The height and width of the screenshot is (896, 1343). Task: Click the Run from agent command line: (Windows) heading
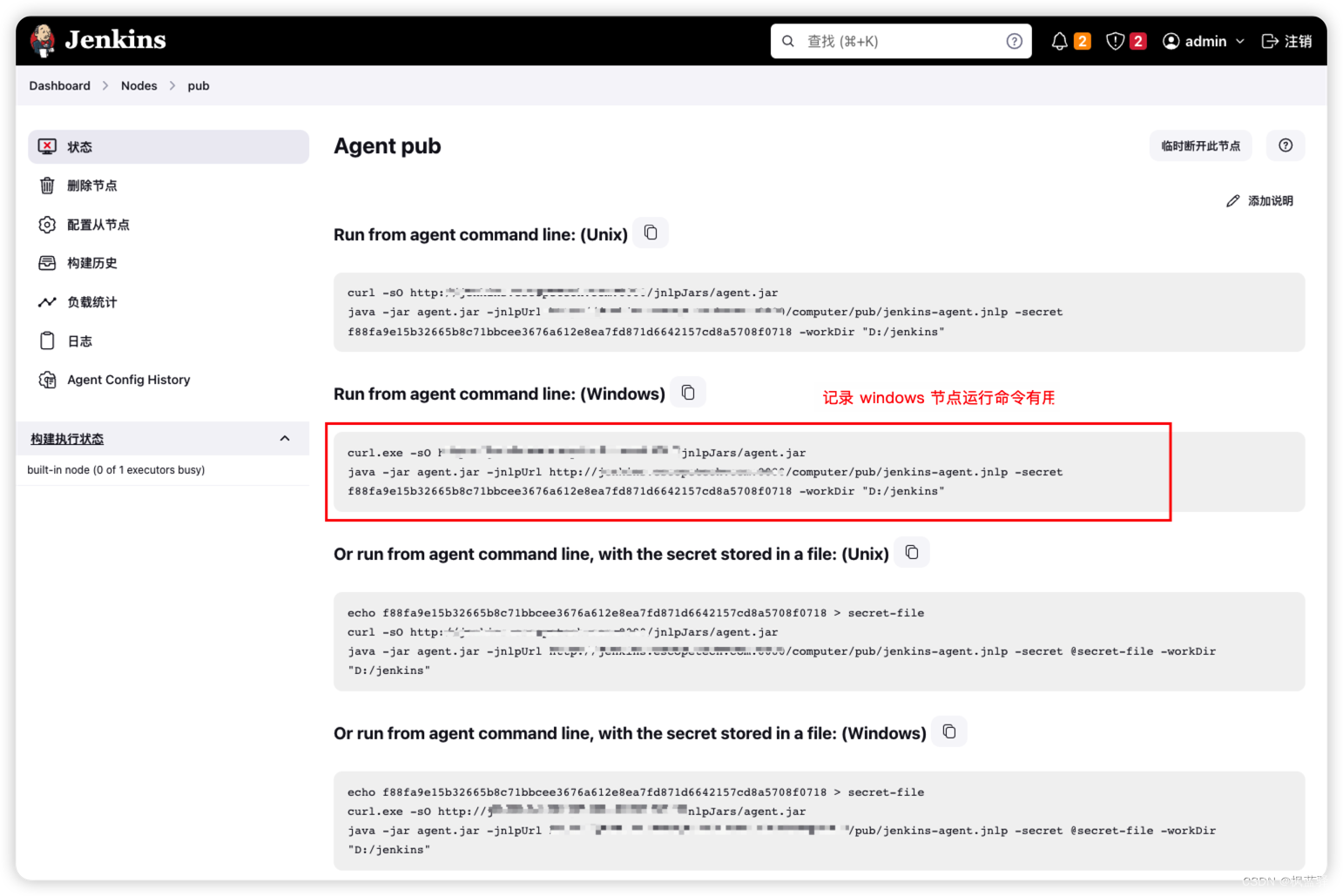(499, 394)
